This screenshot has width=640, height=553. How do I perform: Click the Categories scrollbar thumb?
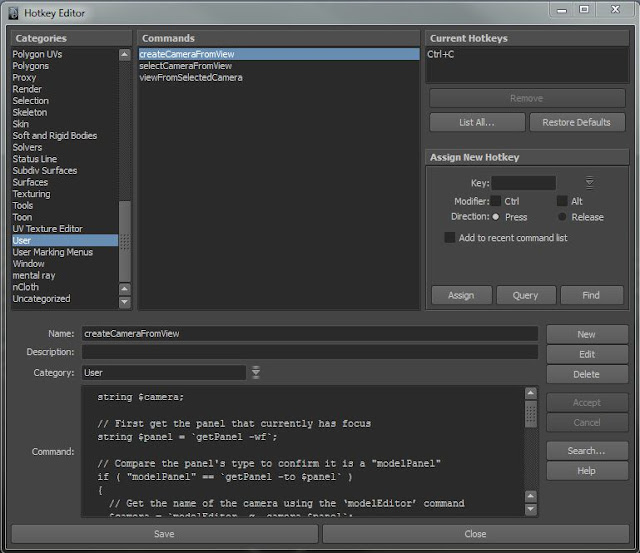pyautogui.click(x=124, y=242)
